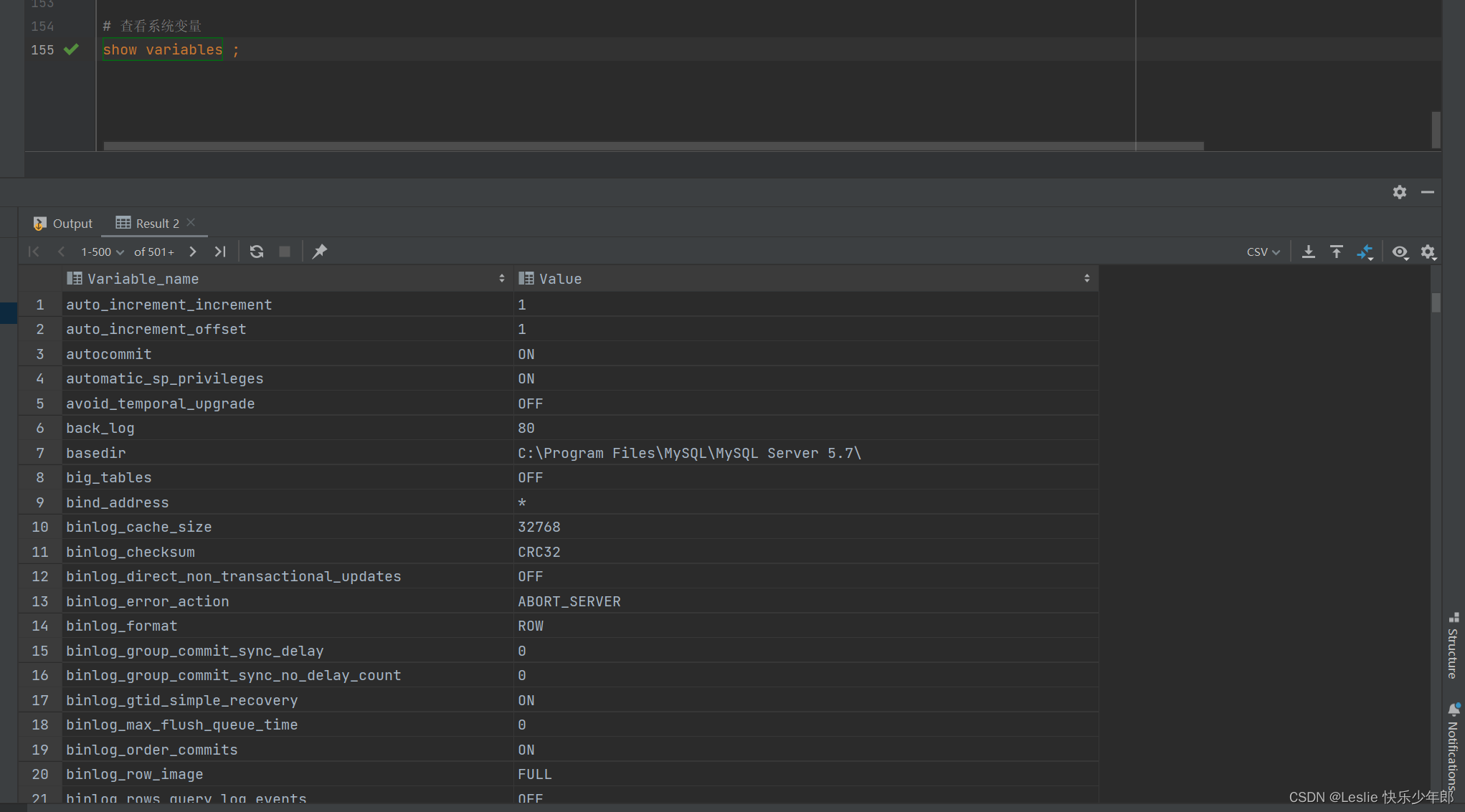Click the import data upload icon
1465x812 pixels.
pos(1337,252)
